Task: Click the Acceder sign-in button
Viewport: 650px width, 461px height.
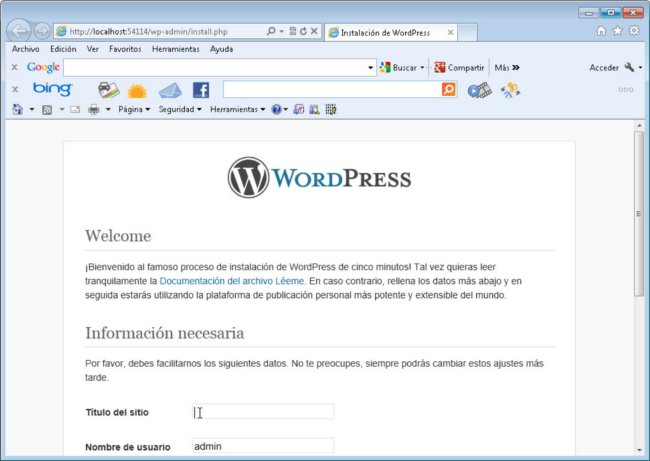Action: [604, 68]
